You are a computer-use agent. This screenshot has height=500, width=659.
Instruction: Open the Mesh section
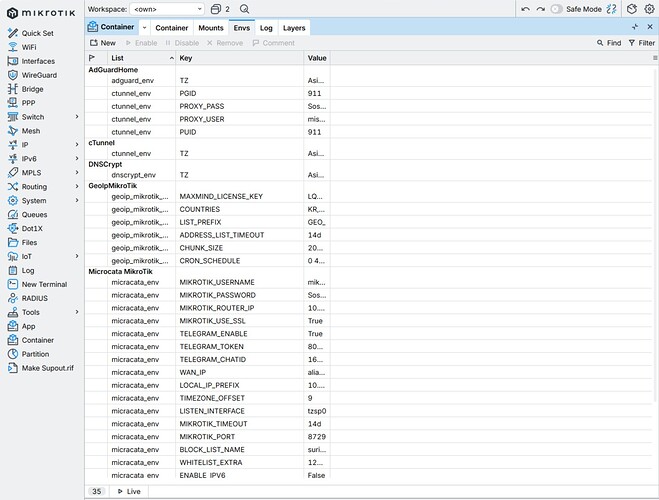click(x=31, y=131)
